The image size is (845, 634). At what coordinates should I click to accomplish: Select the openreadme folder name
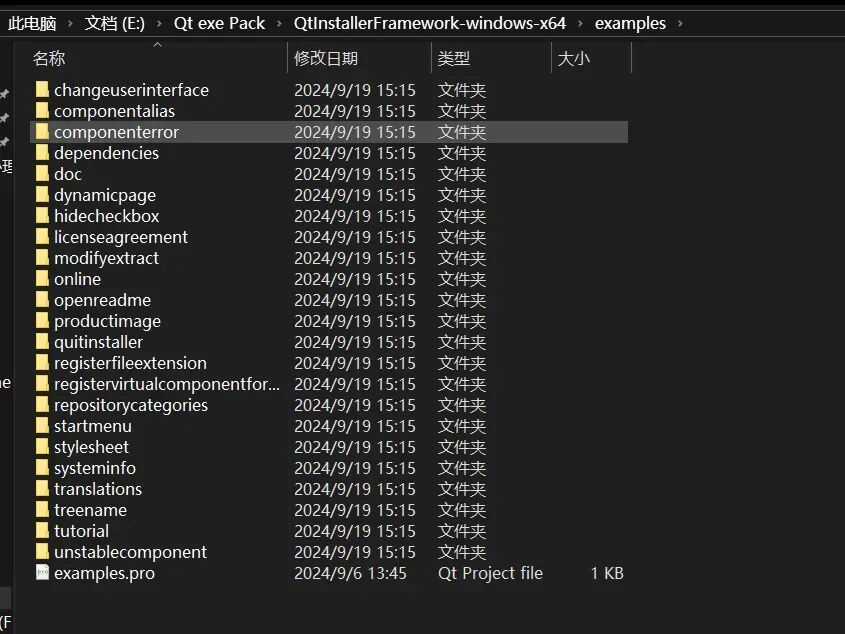[x=102, y=300]
